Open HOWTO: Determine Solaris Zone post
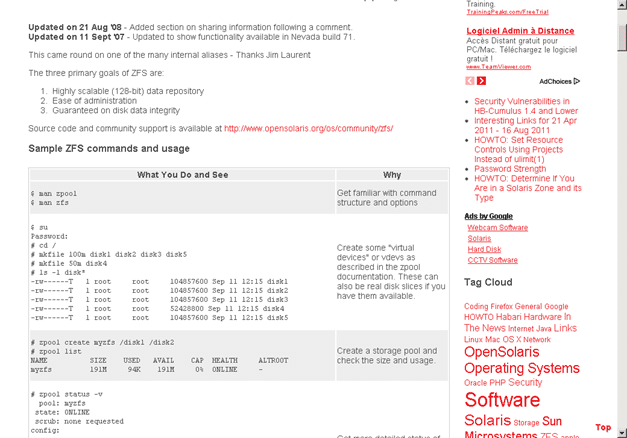This screenshot has height=438, width=627. 528,188
